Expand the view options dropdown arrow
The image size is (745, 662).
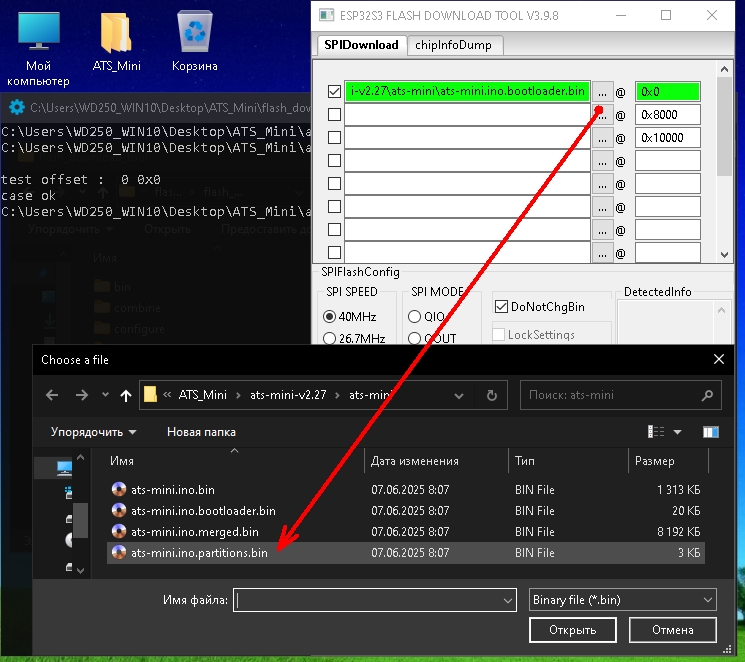[x=678, y=432]
